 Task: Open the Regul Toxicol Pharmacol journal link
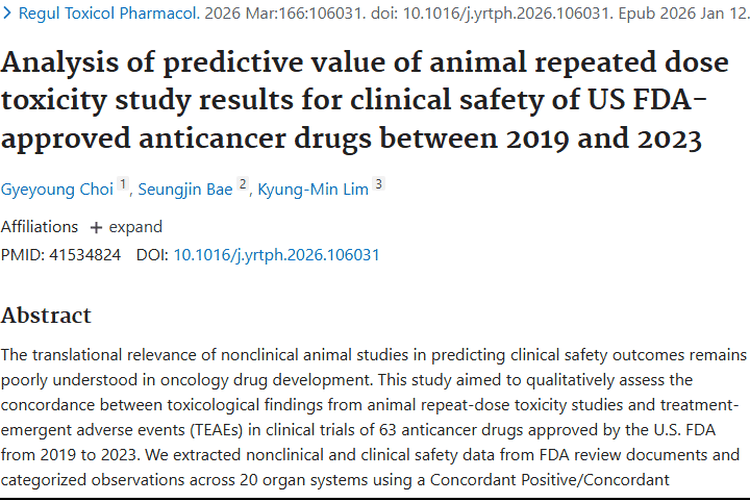pyautogui.click(x=100, y=14)
